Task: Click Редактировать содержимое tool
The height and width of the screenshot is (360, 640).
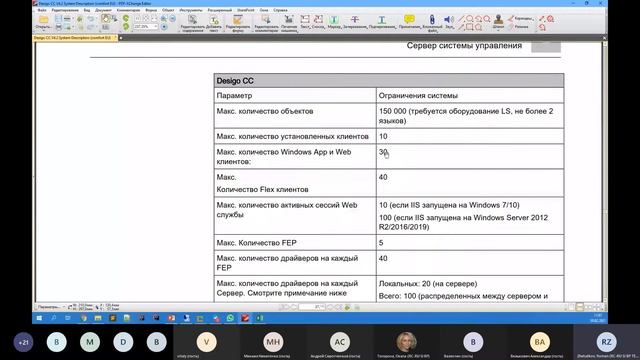Action: [192, 23]
